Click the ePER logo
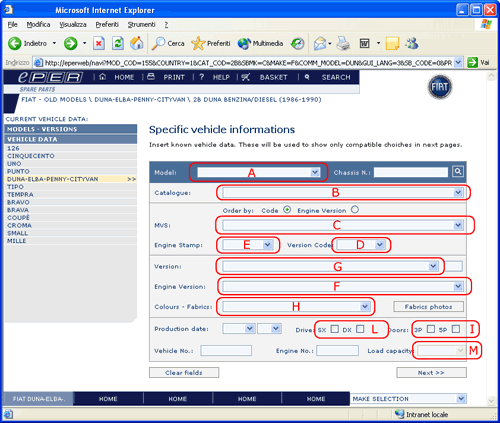Viewport: 500px width, 423px height. point(50,77)
